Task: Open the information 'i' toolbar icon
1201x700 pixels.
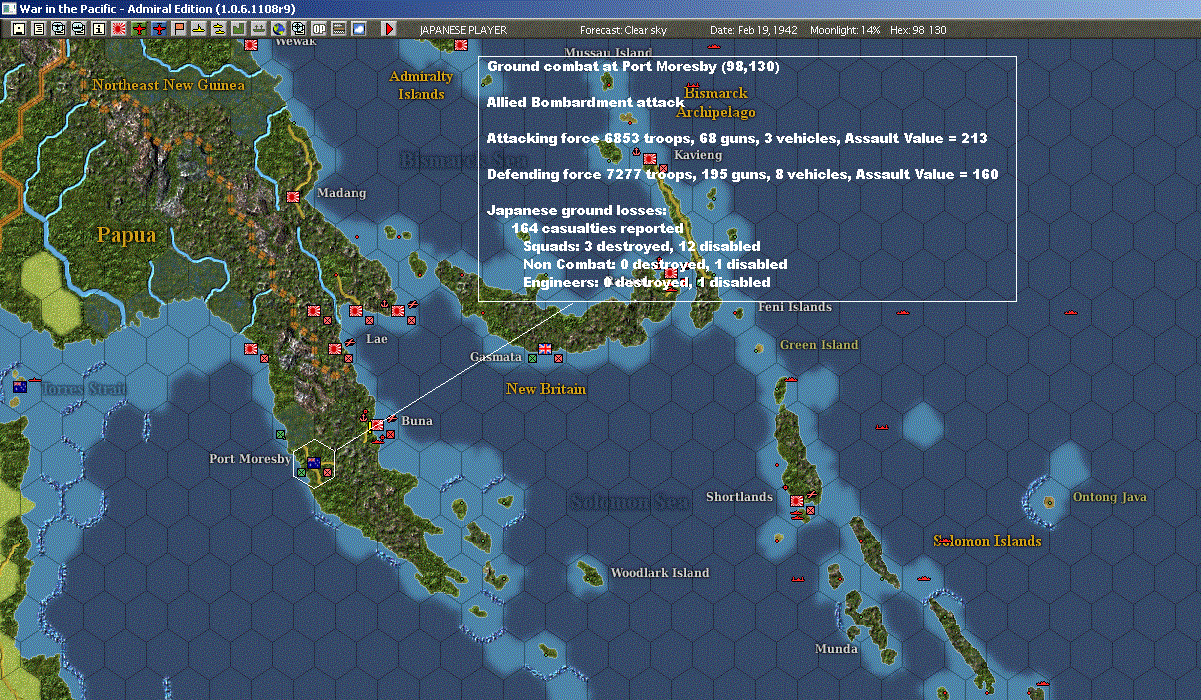Action: [x=98, y=29]
